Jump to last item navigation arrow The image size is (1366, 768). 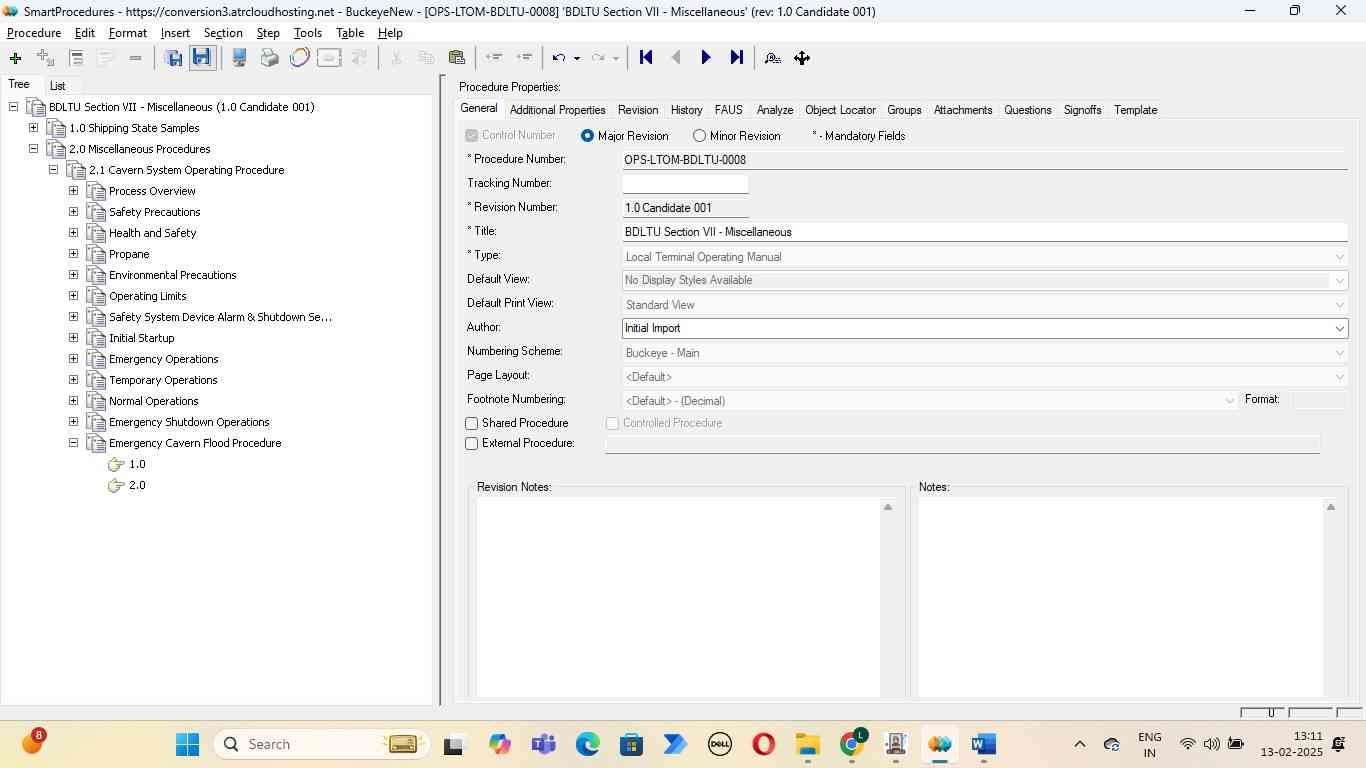(737, 58)
